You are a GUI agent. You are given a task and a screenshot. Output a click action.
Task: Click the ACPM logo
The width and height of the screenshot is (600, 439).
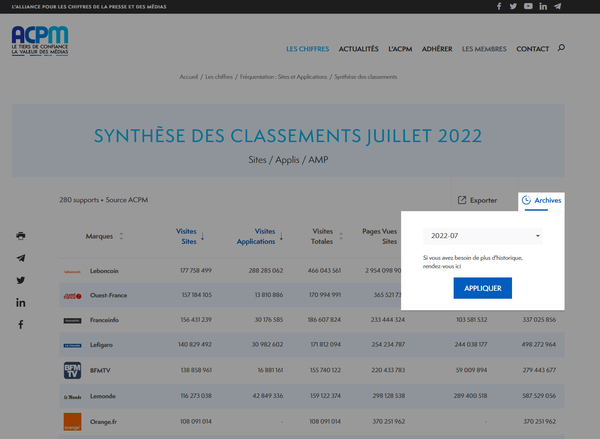pyautogui.click(x=40, y=41)
